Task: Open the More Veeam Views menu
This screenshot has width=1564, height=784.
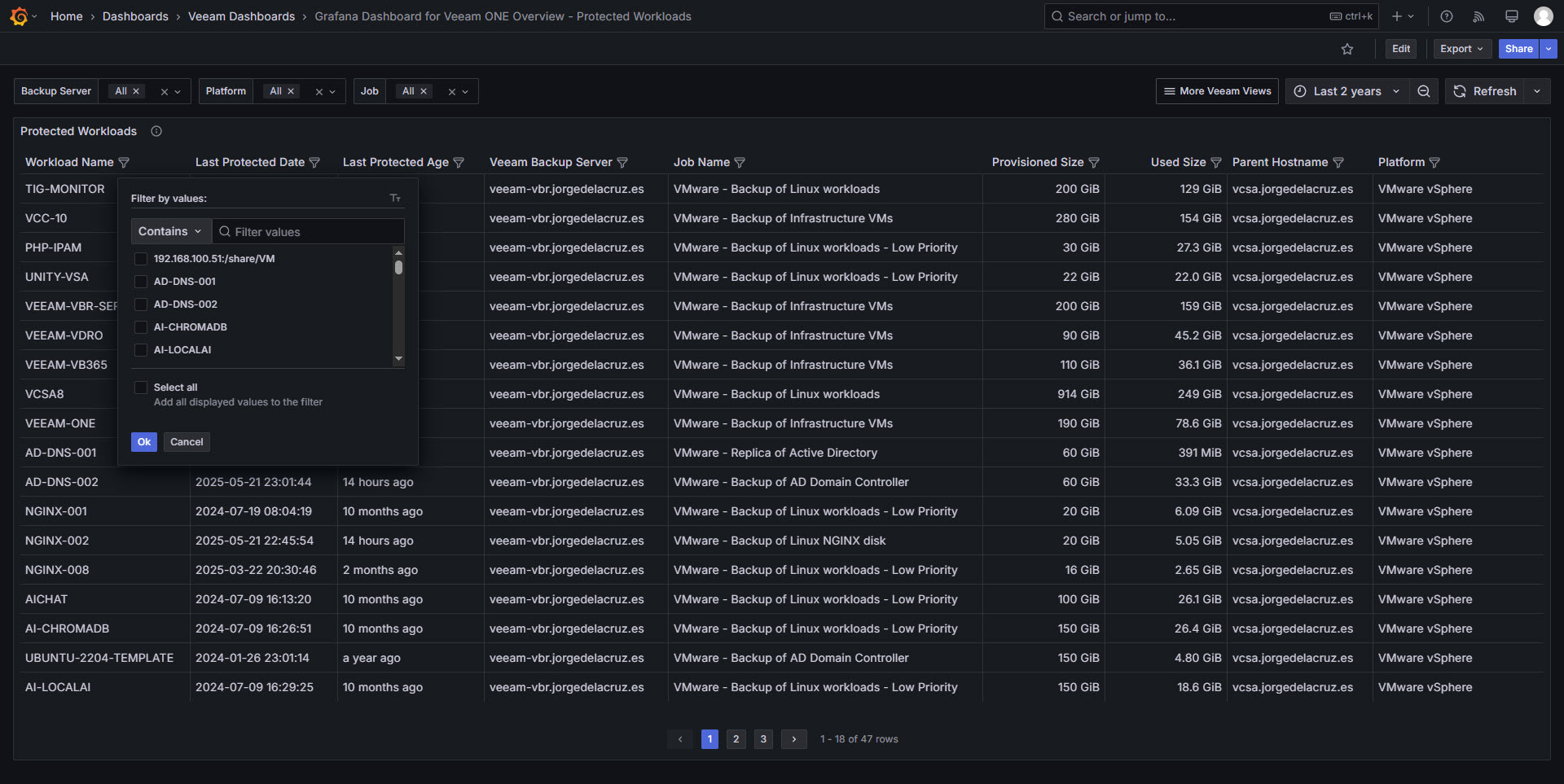Action: [1217, 91]
